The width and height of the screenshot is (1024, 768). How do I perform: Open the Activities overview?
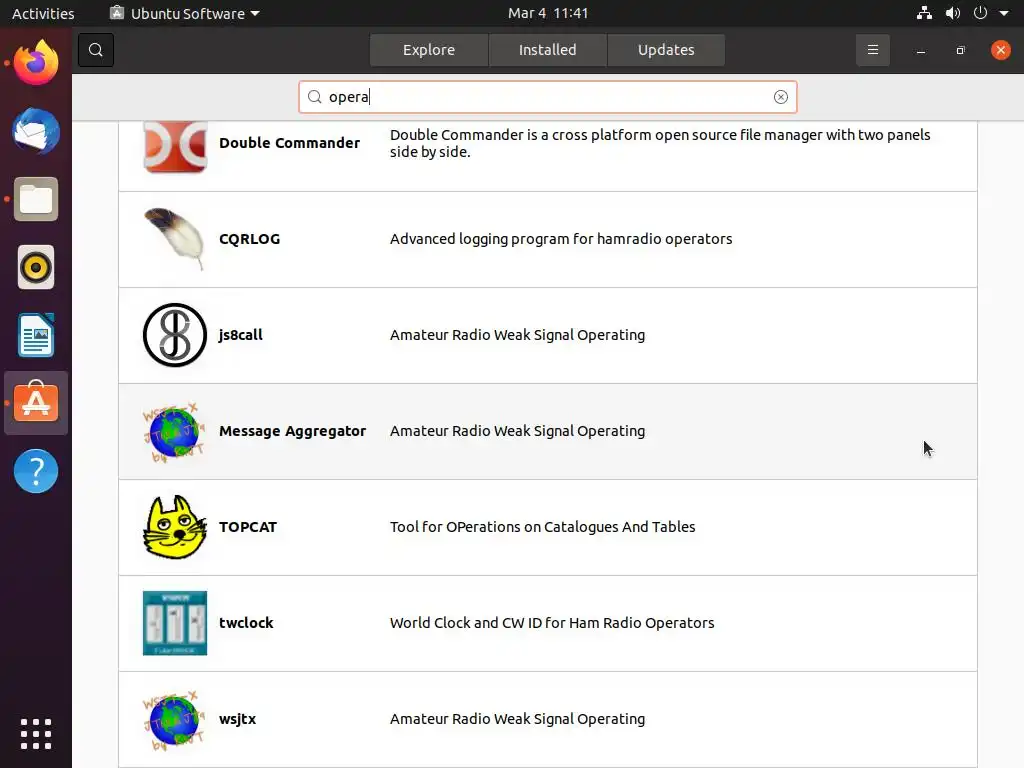(x=43, y=13)
